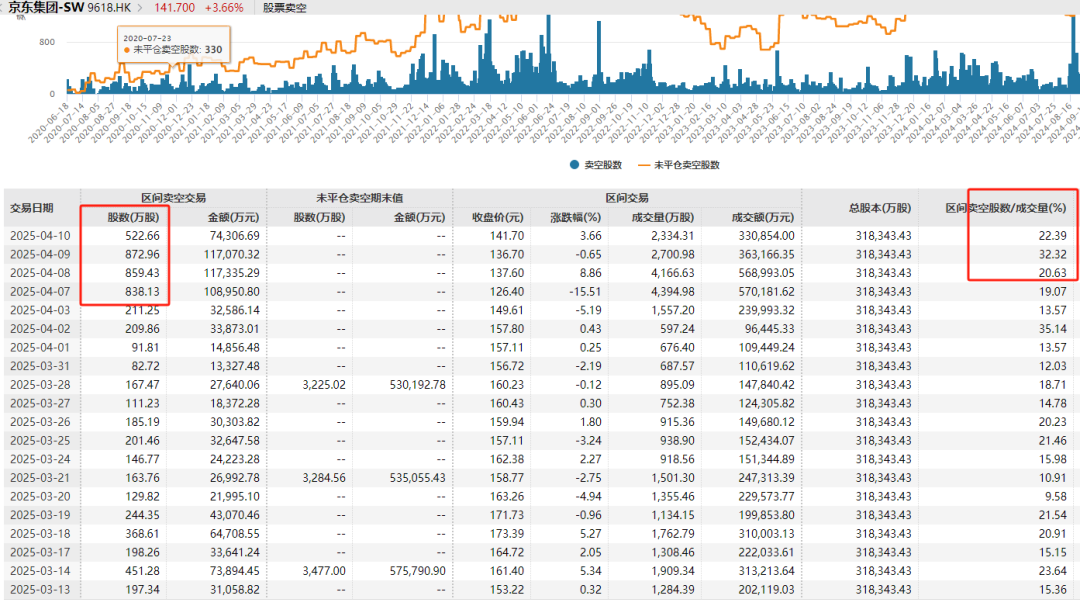Click the short ratio cell 32.32

pos(1052,254)
